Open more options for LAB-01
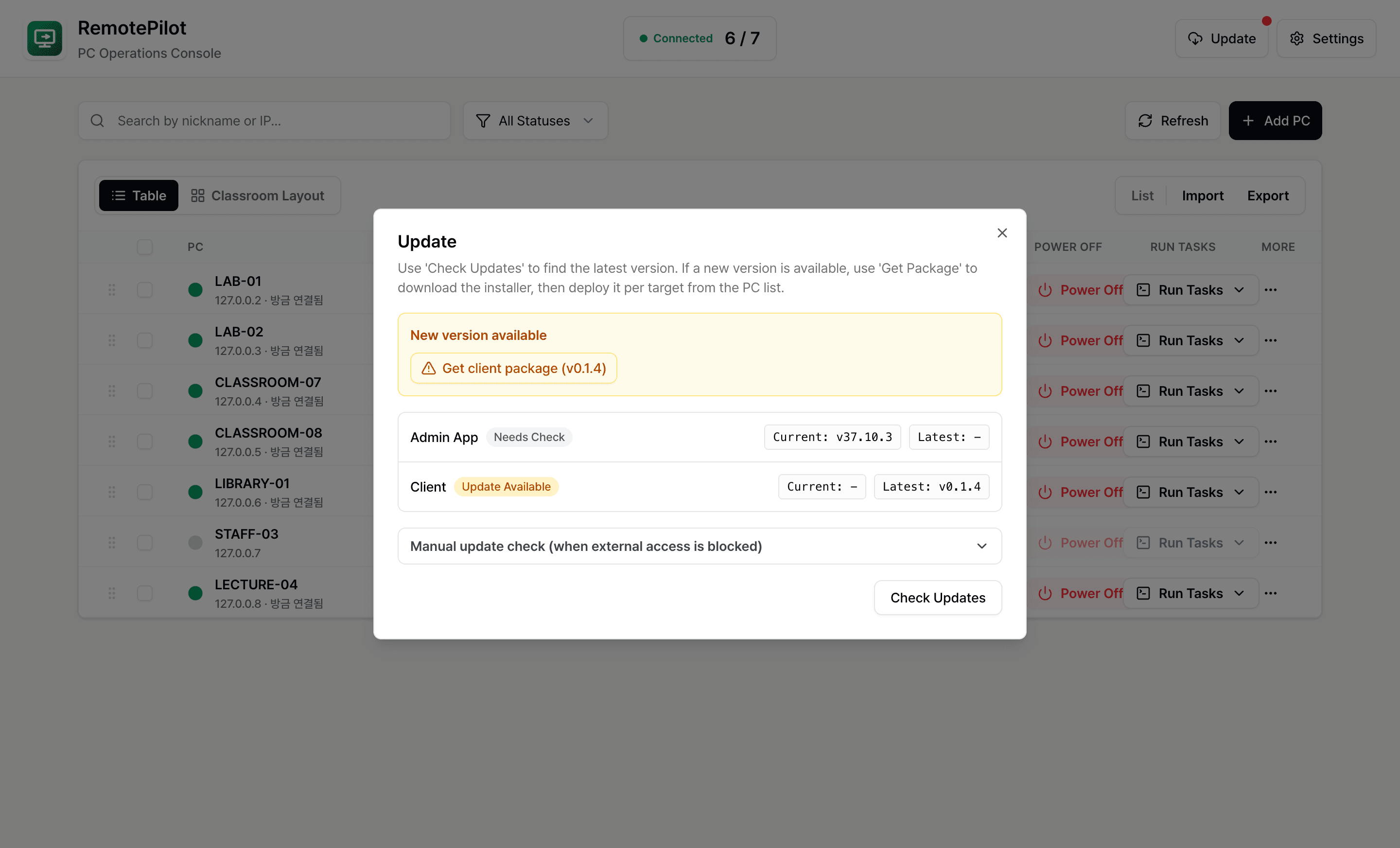The image size is (1400, 848). (x=1271, y=290)
